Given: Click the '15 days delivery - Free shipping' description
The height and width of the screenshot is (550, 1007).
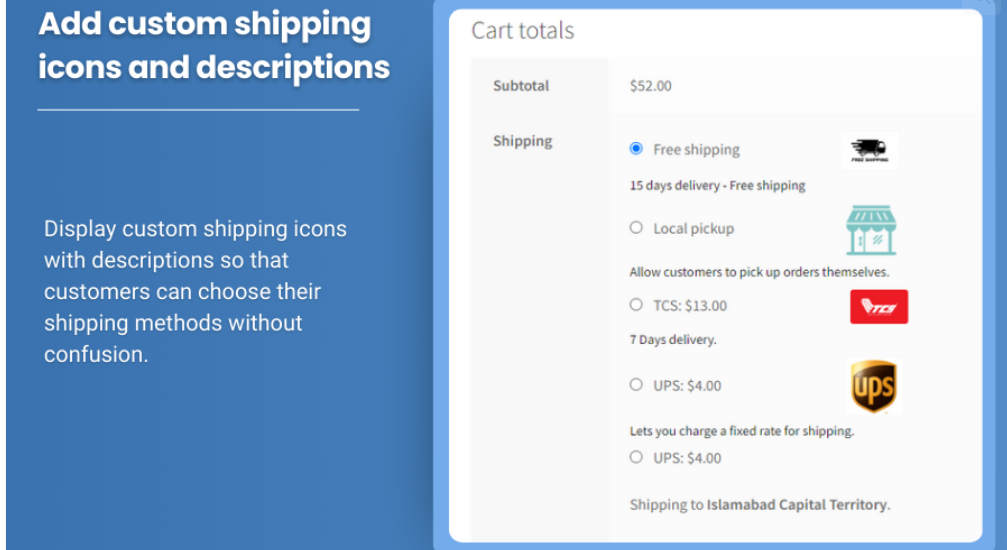Looking at the screenshot, I should (717, 186).
